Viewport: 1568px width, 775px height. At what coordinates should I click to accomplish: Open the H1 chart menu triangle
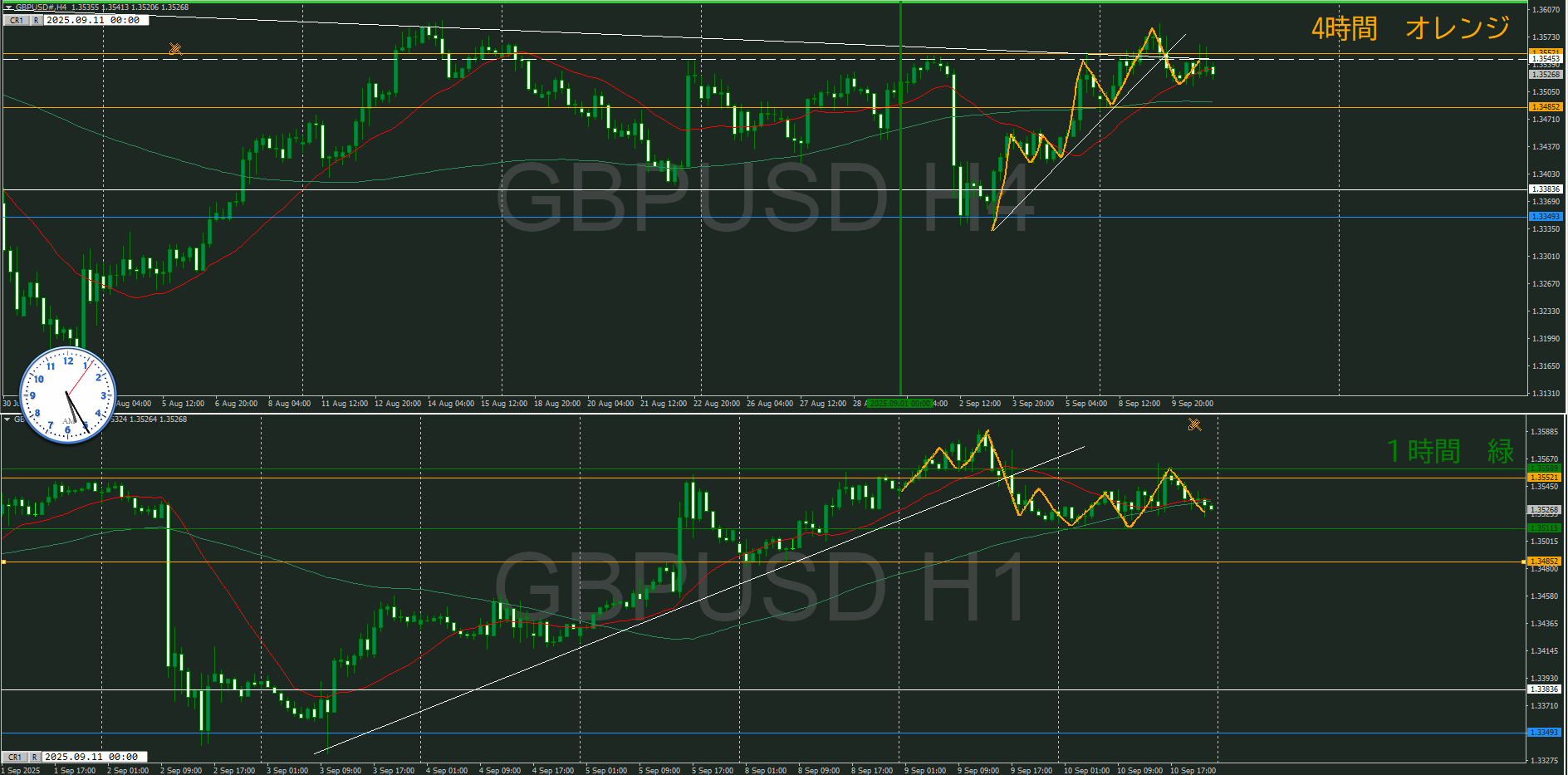(x=7, y=419)
